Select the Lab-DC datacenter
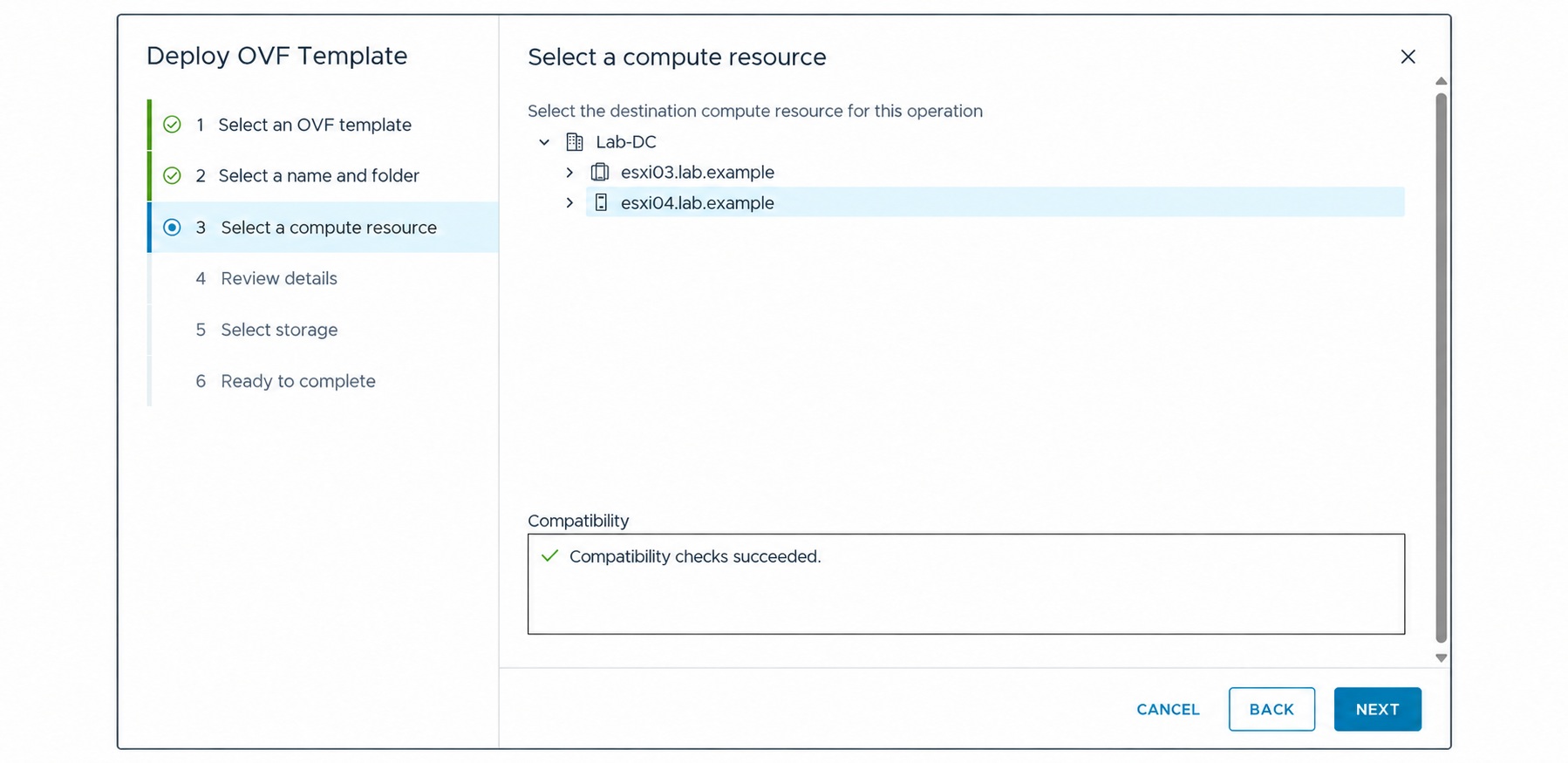Image resolution: width=1568 pixels, height=763 pixels. pyautogui.click(x=626, y=142)
